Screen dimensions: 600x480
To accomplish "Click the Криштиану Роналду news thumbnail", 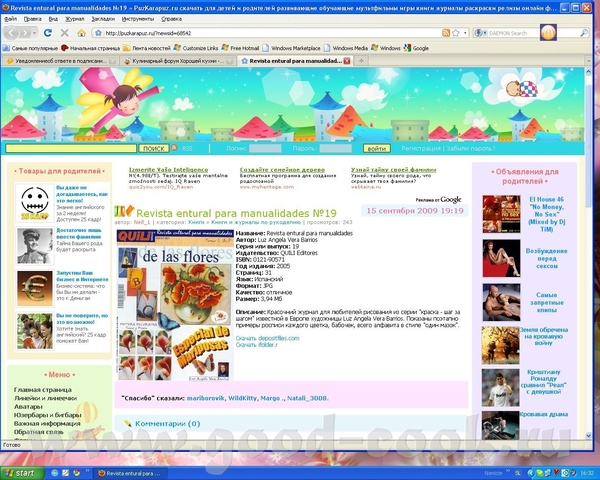I will (501, 387).
